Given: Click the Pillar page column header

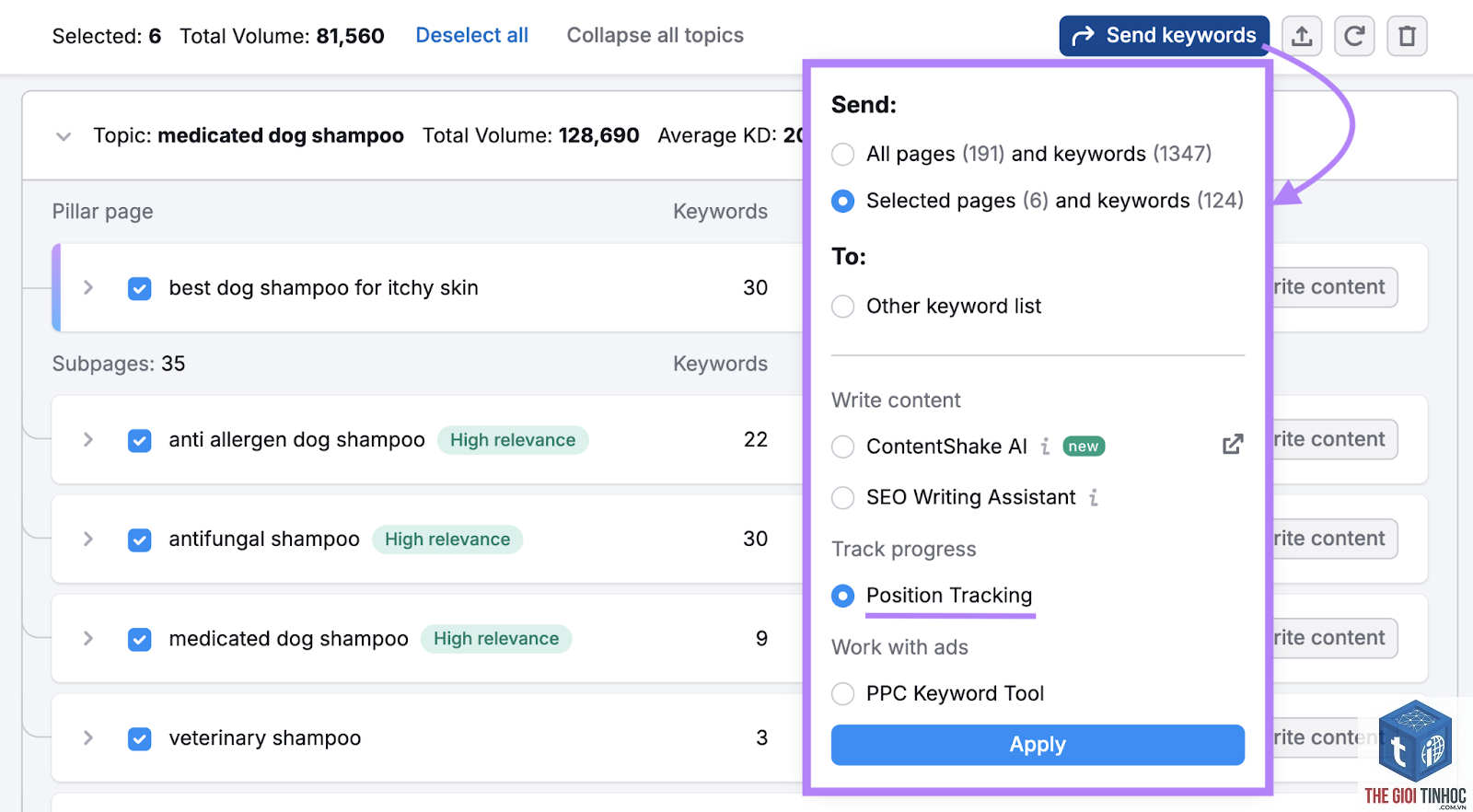Looking at the screenshot, I should tap(102, 212).
